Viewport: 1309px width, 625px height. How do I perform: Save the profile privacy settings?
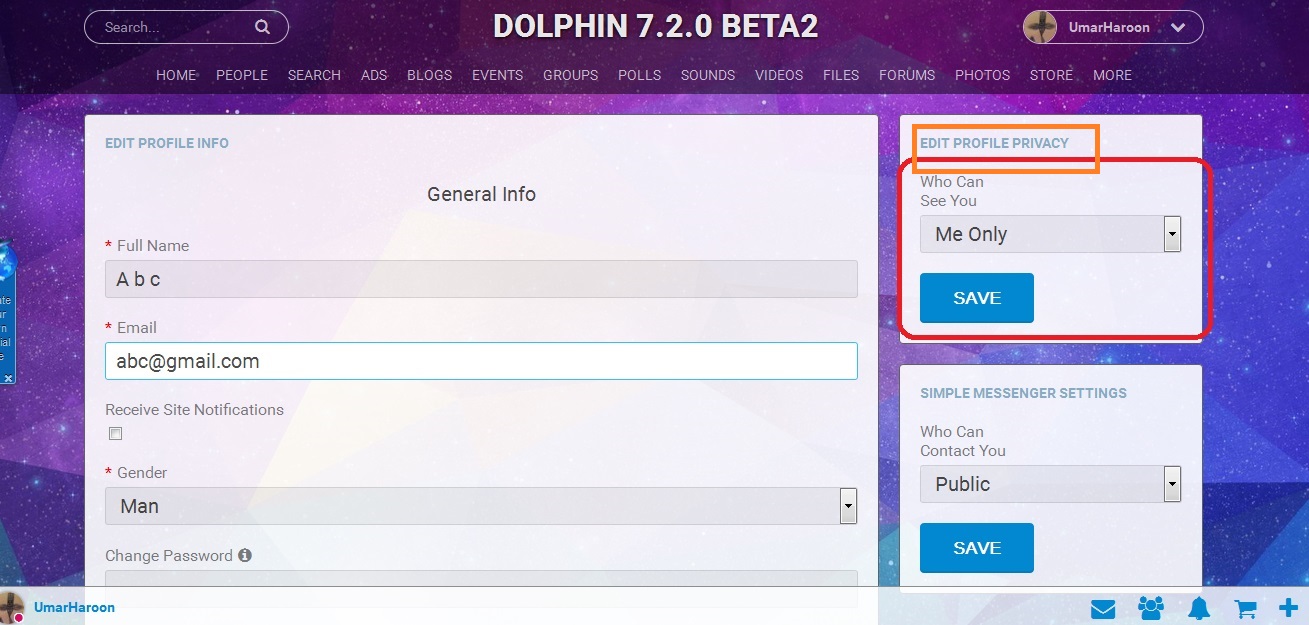977,298
